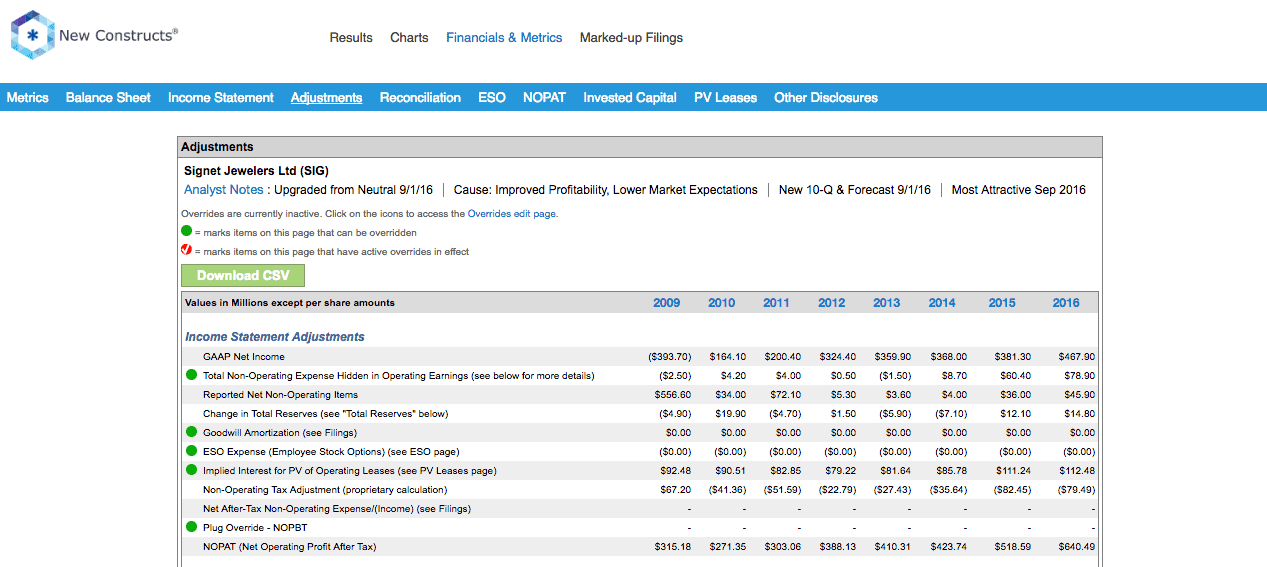
Task: Switch to the Other Disclosures tab
Action: 826,97
